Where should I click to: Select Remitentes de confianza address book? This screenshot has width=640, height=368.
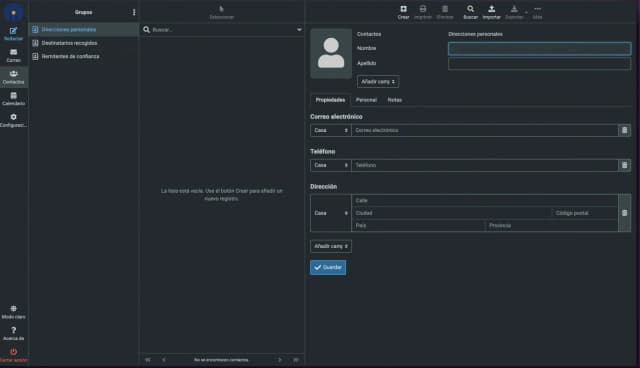[84, 56]
